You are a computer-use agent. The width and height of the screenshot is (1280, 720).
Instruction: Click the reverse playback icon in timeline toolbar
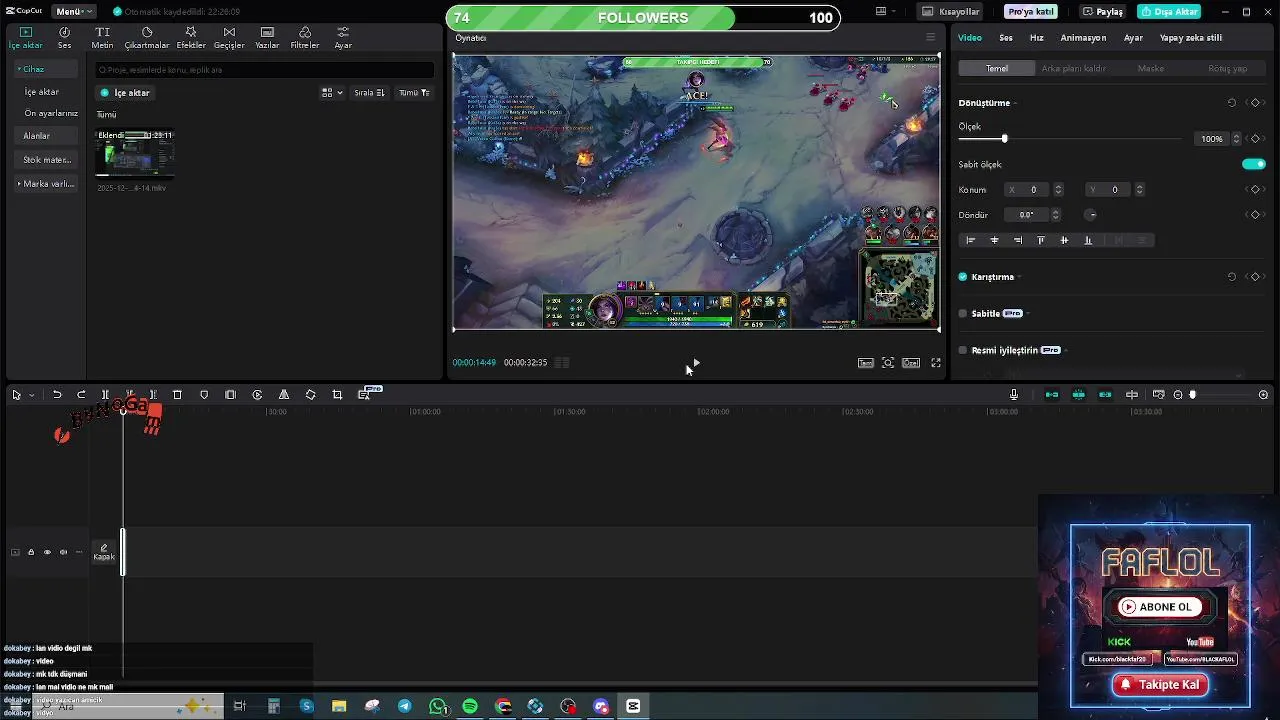click(257, 395)
